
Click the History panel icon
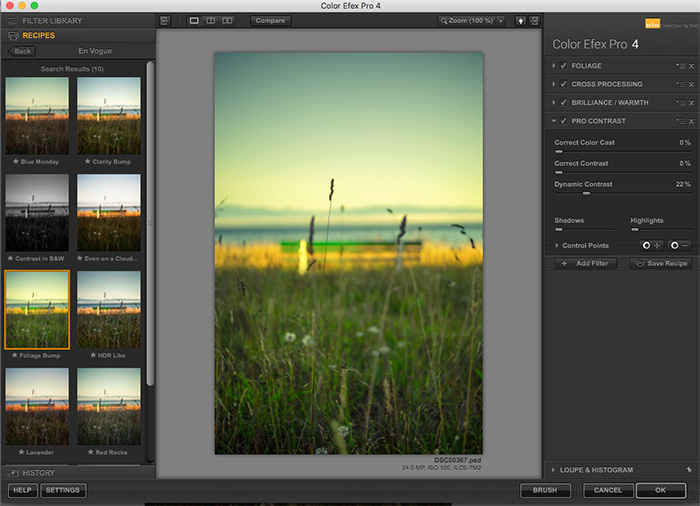click(x=13, y=473)
